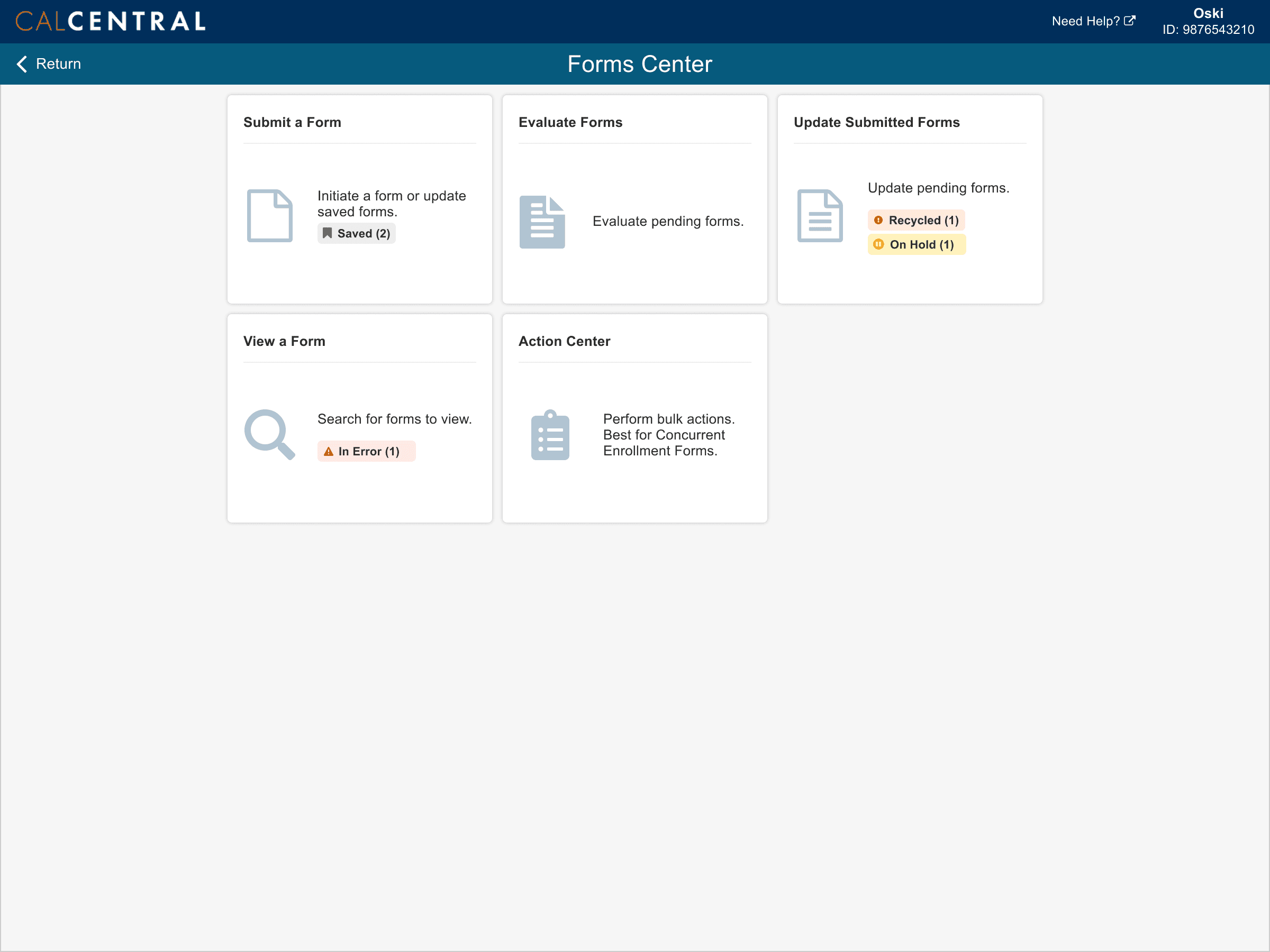Click the blank document icon in Submit a Form
Screen dimensions: 1270x952
coord(269,215)
